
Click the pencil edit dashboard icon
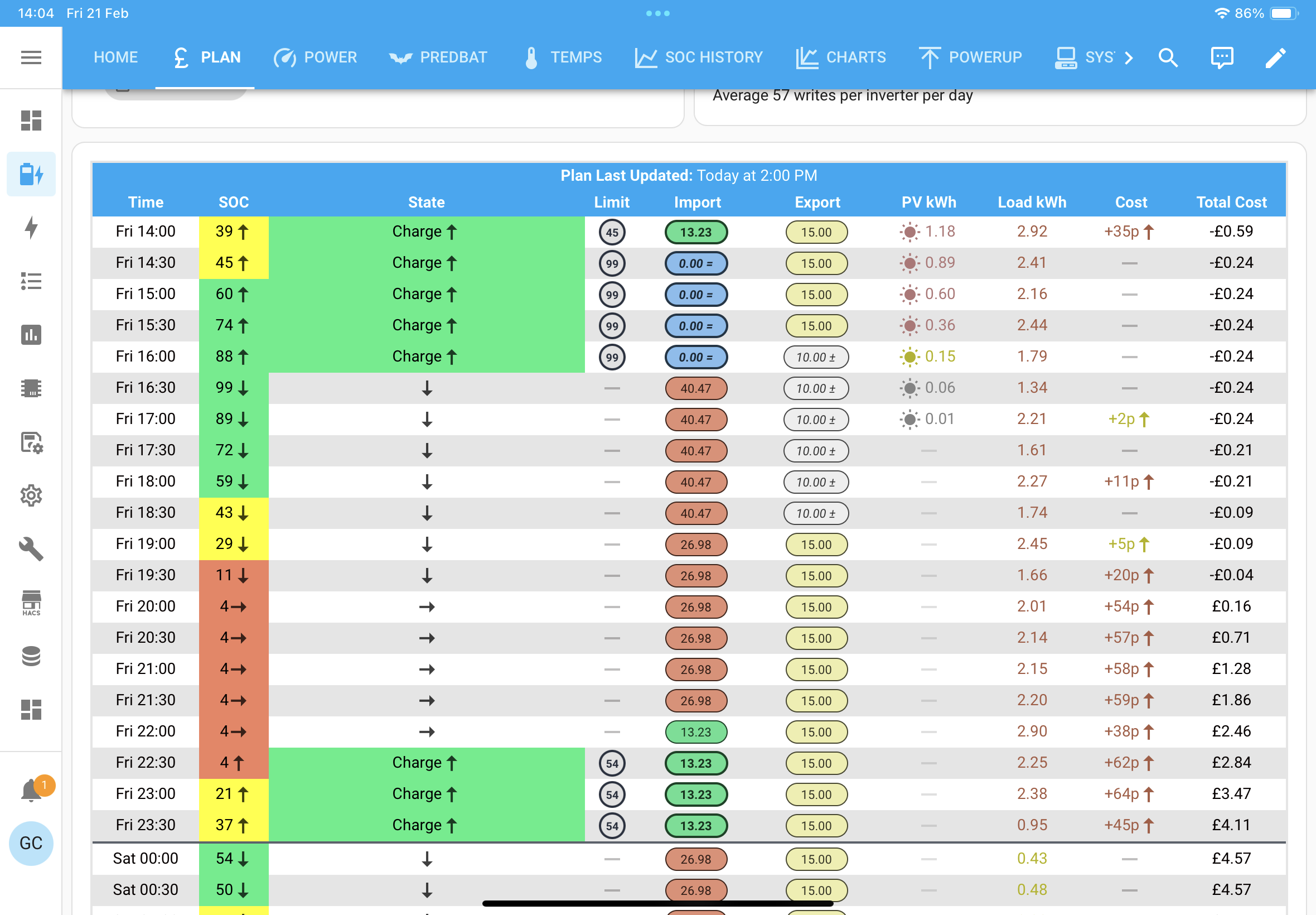click(1275, 57)
